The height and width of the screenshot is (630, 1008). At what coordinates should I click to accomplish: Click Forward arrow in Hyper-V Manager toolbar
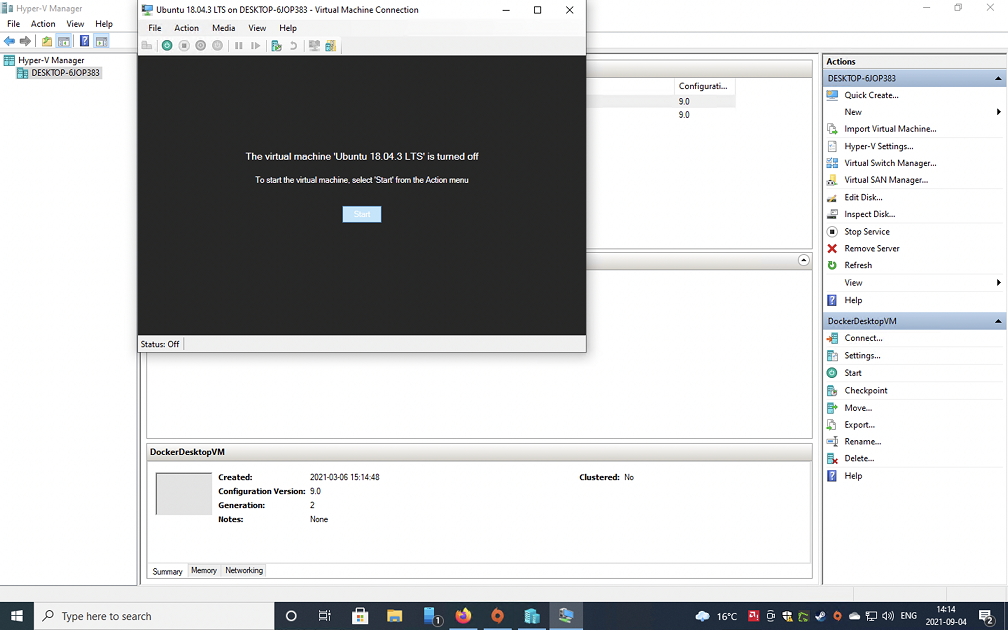point(25,41)
